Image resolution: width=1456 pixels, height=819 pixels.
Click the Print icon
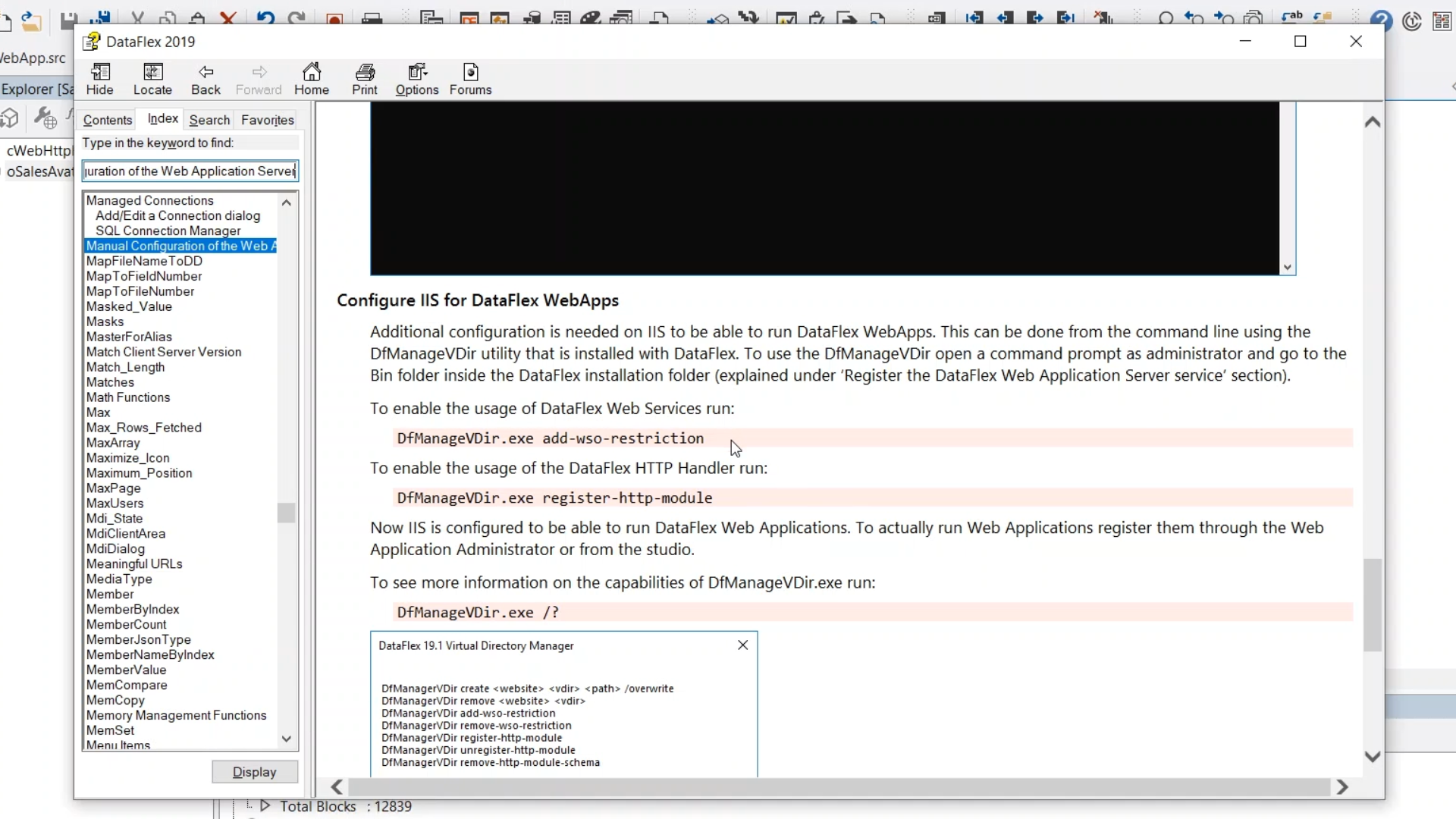(365, 79)
